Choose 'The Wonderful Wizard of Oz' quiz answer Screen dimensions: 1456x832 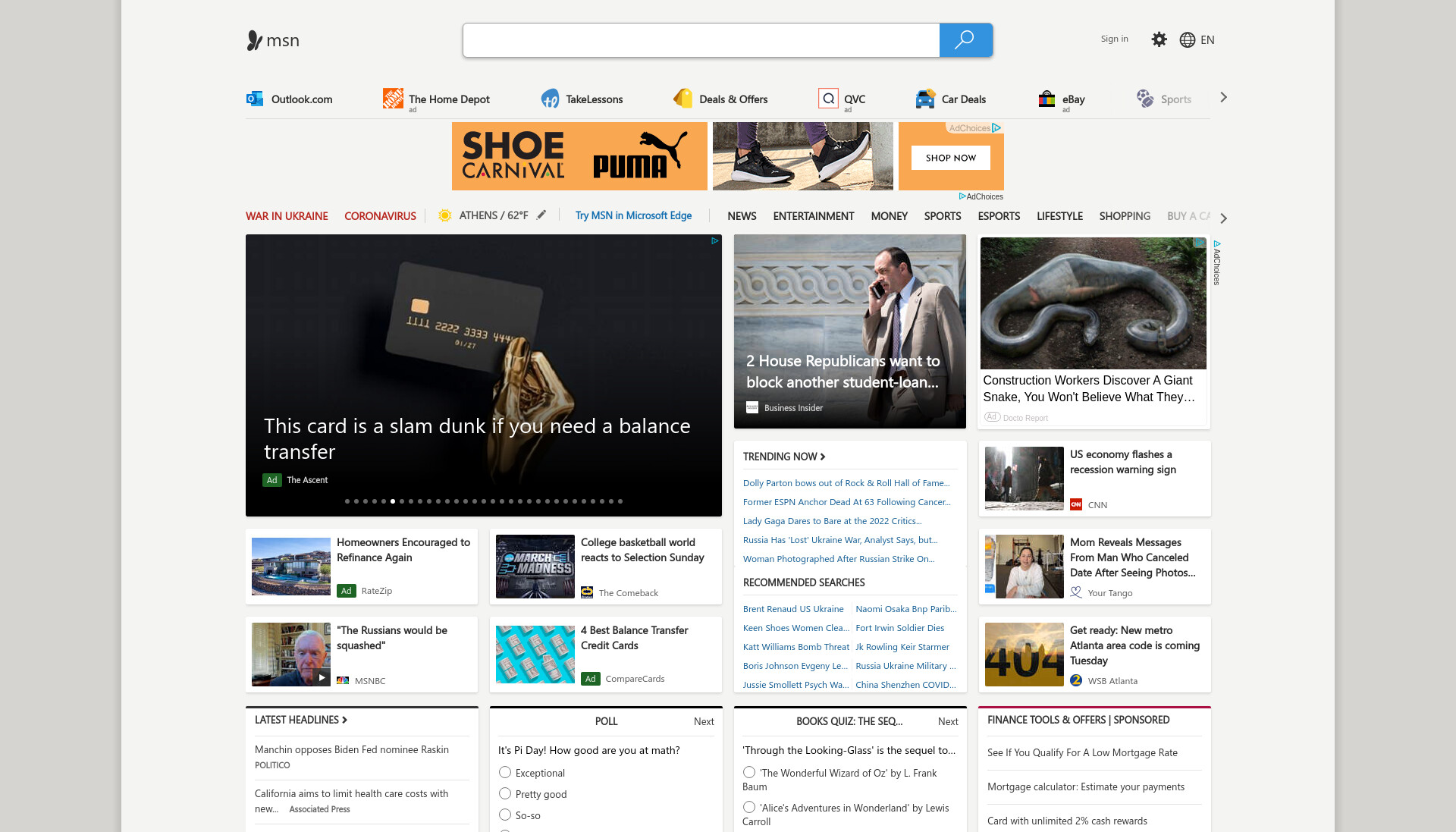pyautogui.click(x=749, y=772)
